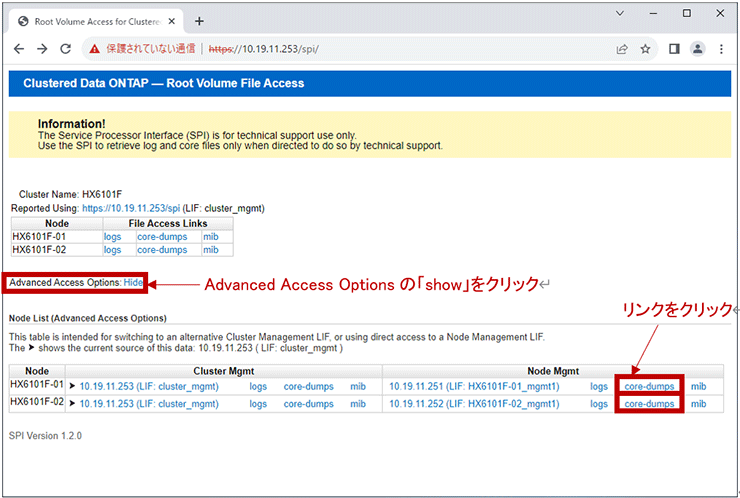Open the tab search chevron in title bar
Screen dimensions: 740x498
click(620, 13)
